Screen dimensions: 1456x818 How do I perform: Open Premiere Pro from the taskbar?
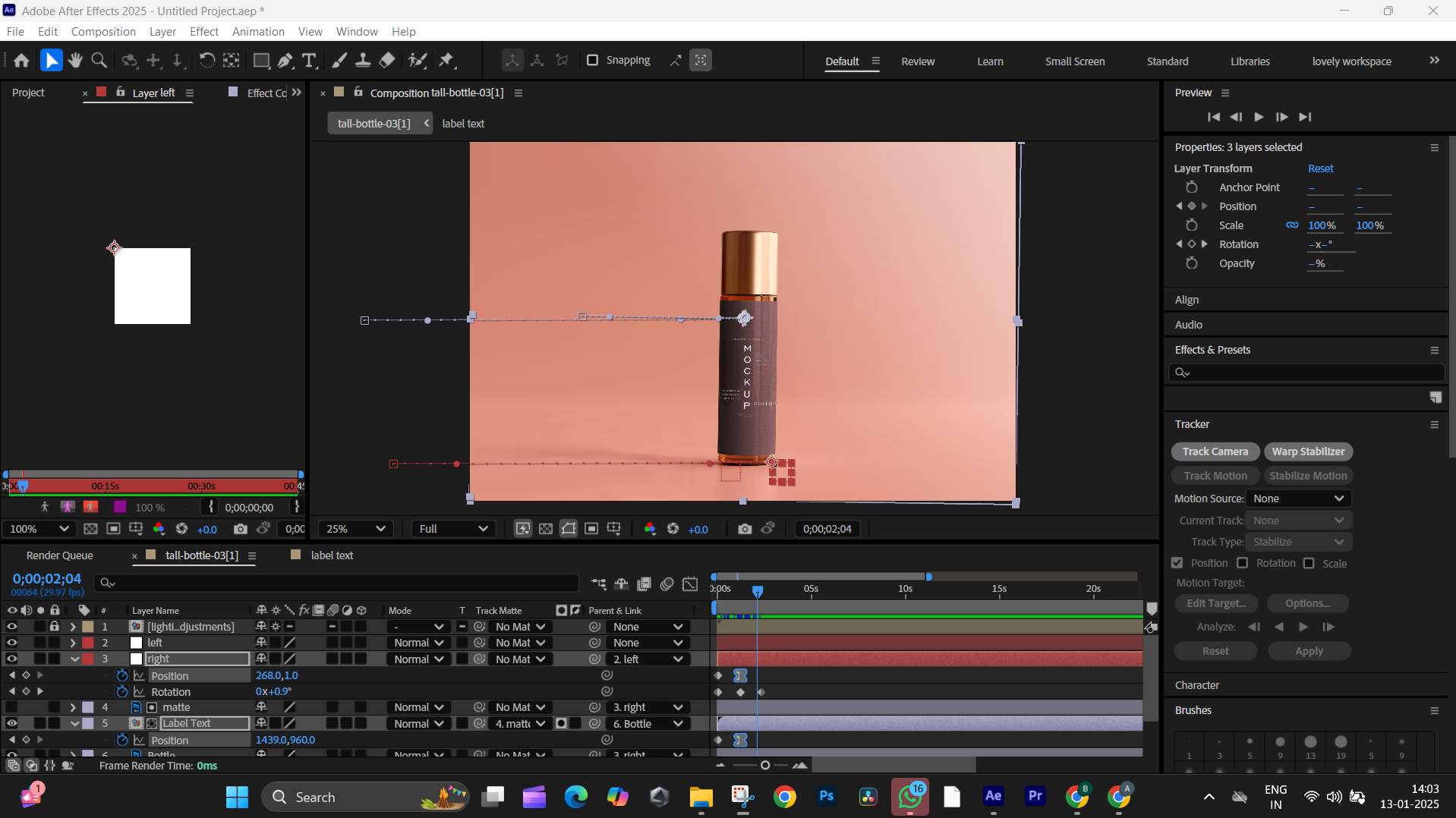[1035, 797]
